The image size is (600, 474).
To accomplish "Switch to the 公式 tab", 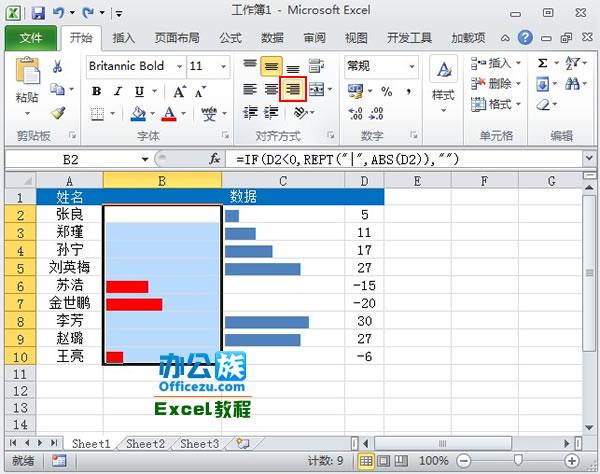I will [x=230, y=38].
